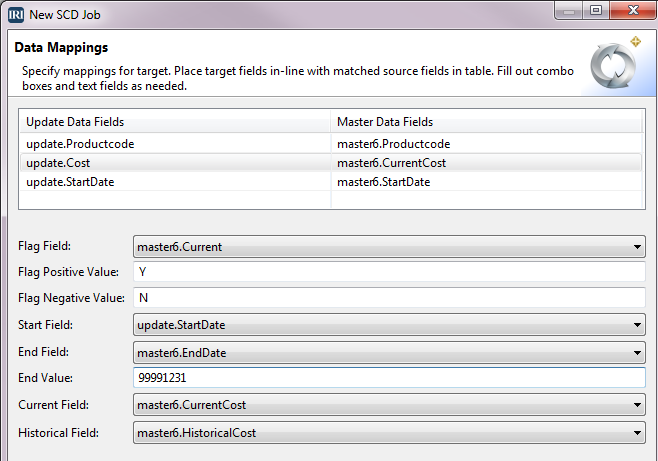This screenshot has width=658, height=461.
Task: Open the Start Field combo box
Action: point(389,325)
